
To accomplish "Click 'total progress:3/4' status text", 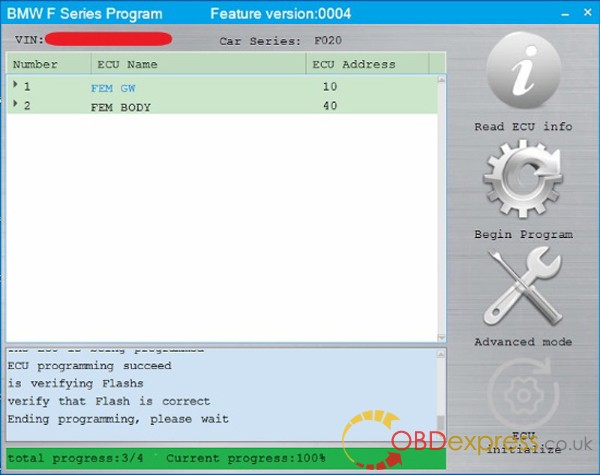I will pyautogui.click(x=76, y=458).
